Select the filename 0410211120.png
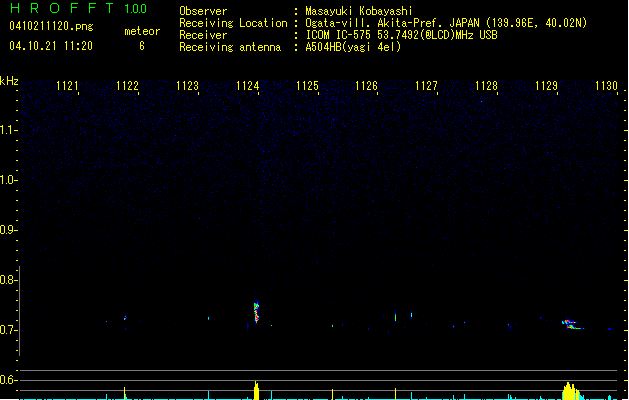The height and width of the screenshot is (400, 629). coord(51,26)
